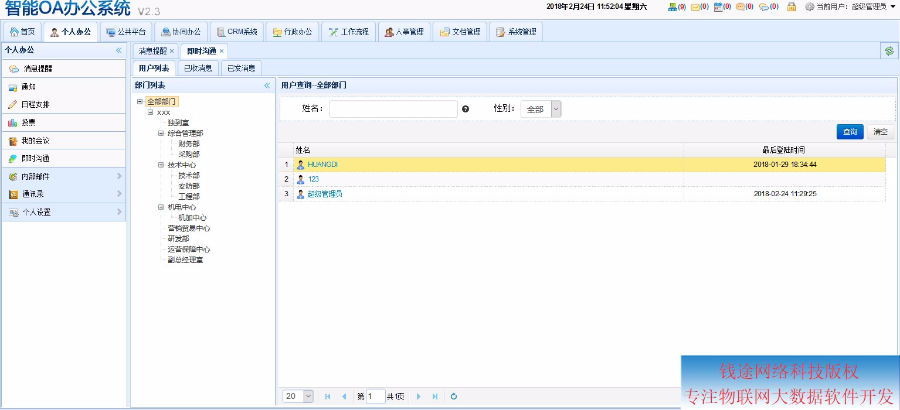Open 消息提醒 in the sidebar

point(63,68)
